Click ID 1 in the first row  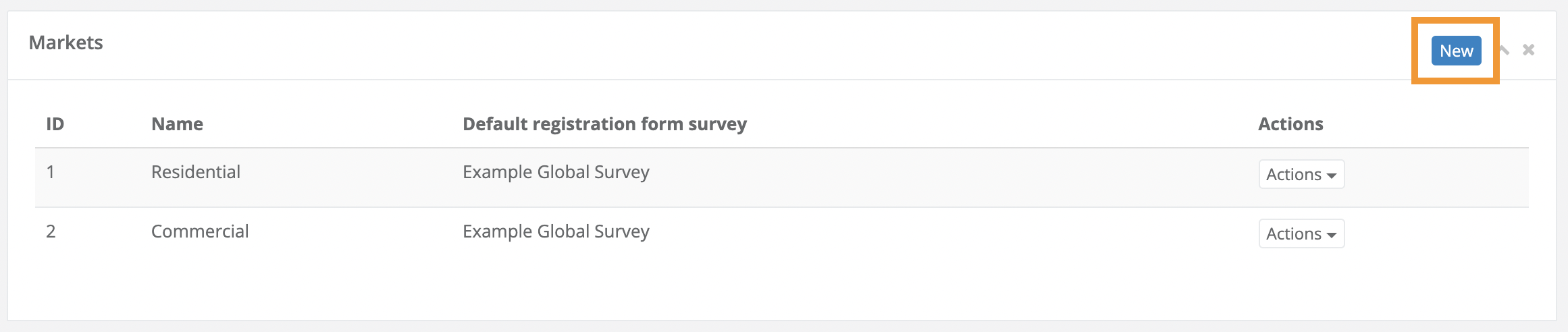click(x=51, y=172)
